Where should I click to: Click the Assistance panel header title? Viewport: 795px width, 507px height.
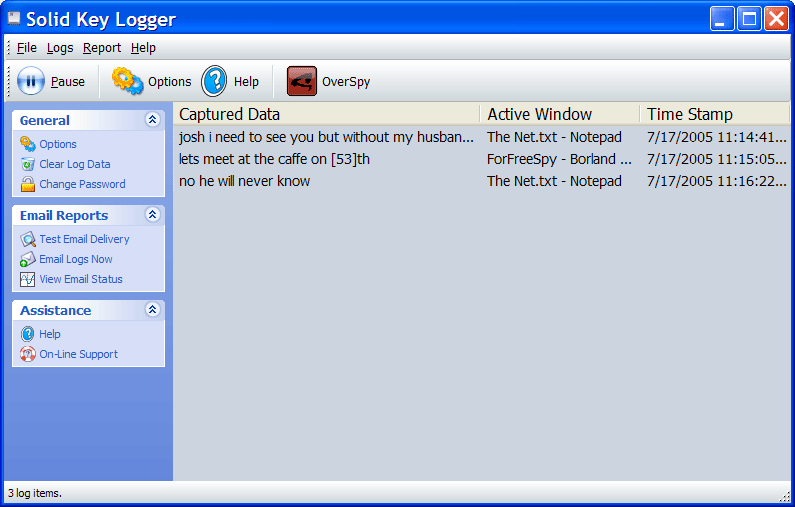point(56,310)
